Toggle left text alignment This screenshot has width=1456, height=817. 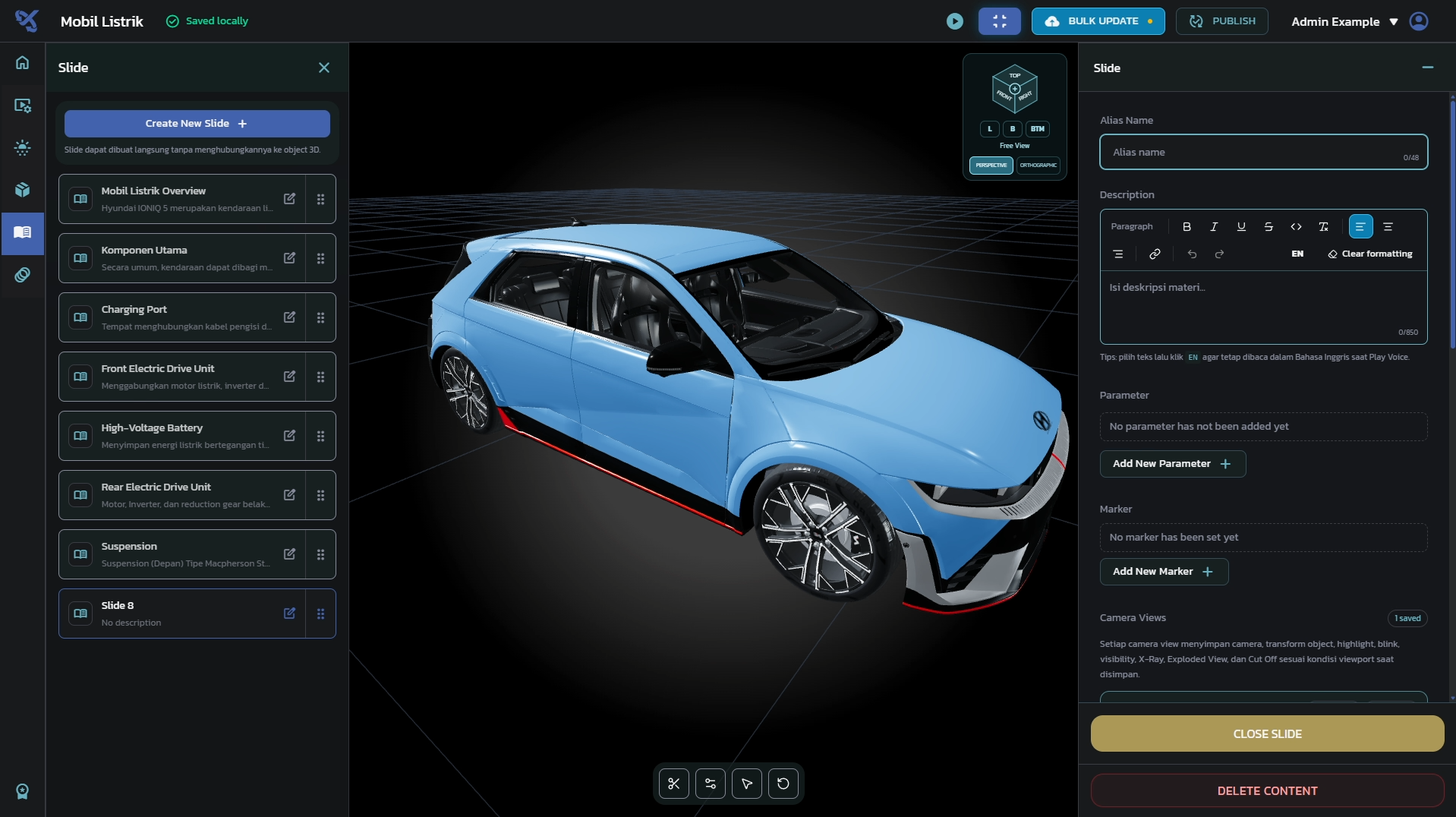pyautogui.click(x=1360, y=226)
